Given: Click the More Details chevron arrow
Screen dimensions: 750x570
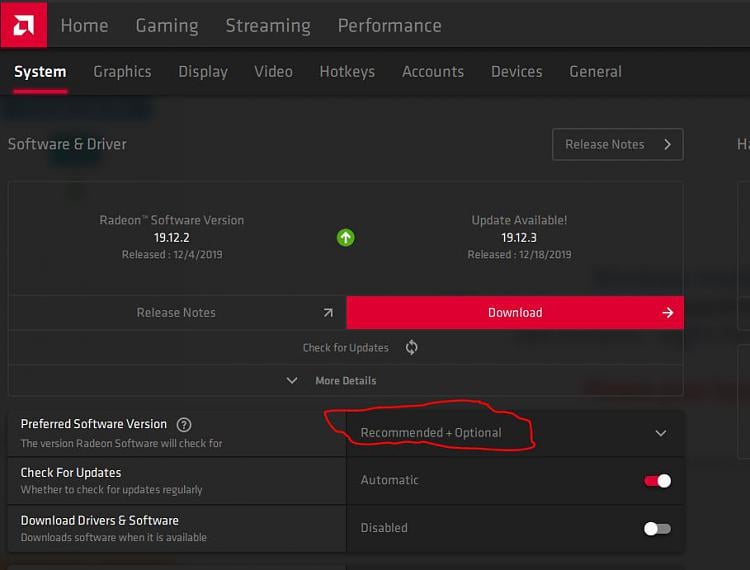Looking at the screenshot, I should click(x=292, y=381).
